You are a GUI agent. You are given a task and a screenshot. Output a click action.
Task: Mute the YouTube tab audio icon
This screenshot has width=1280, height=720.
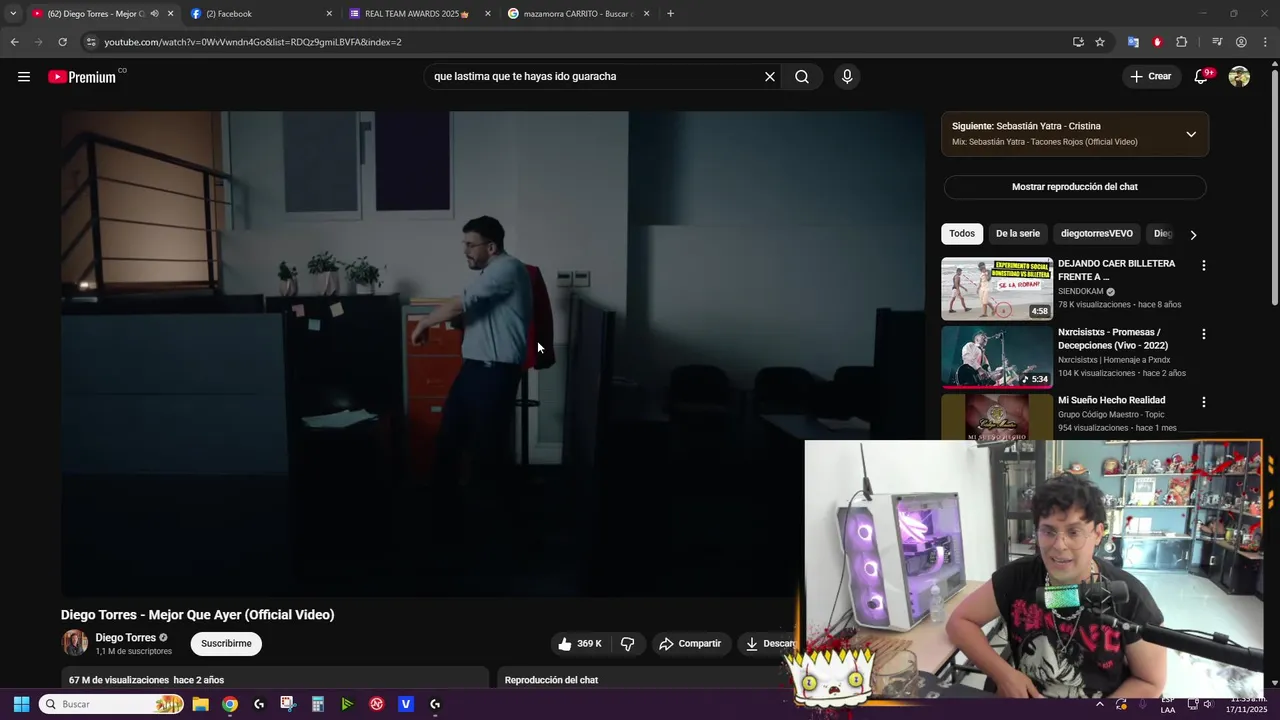[x=154, y=14]
